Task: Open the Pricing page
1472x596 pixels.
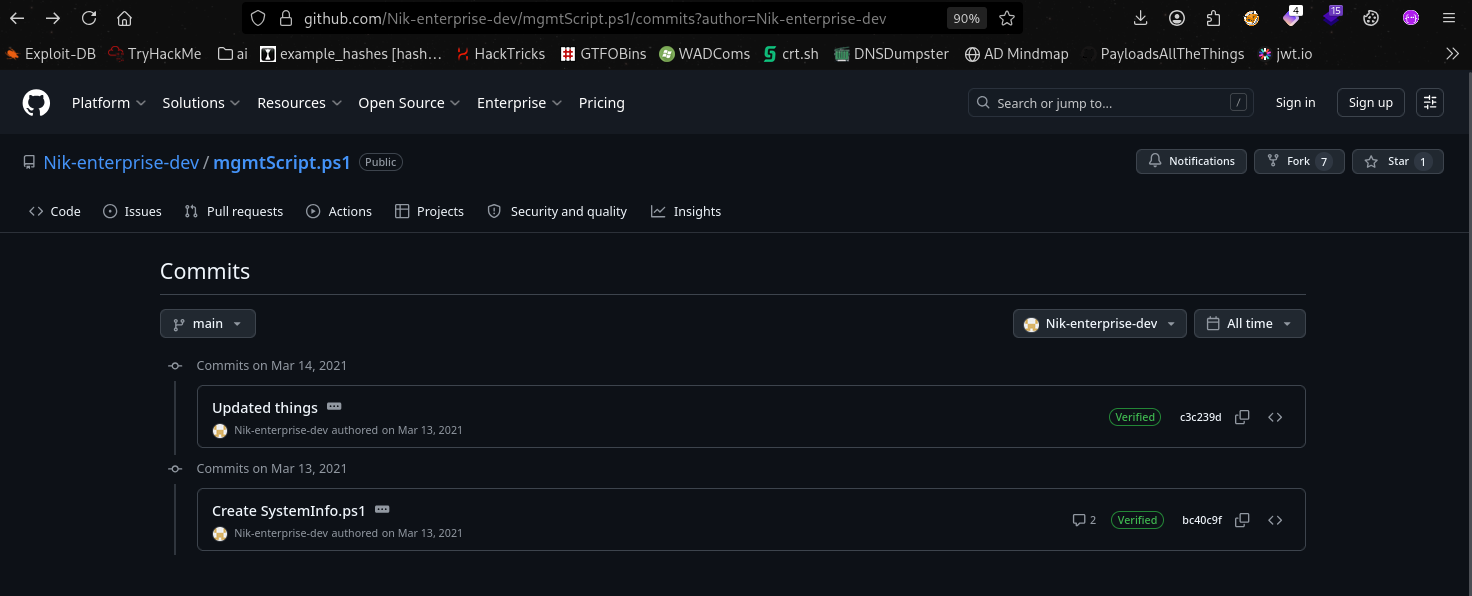Action: click(602, 103)
